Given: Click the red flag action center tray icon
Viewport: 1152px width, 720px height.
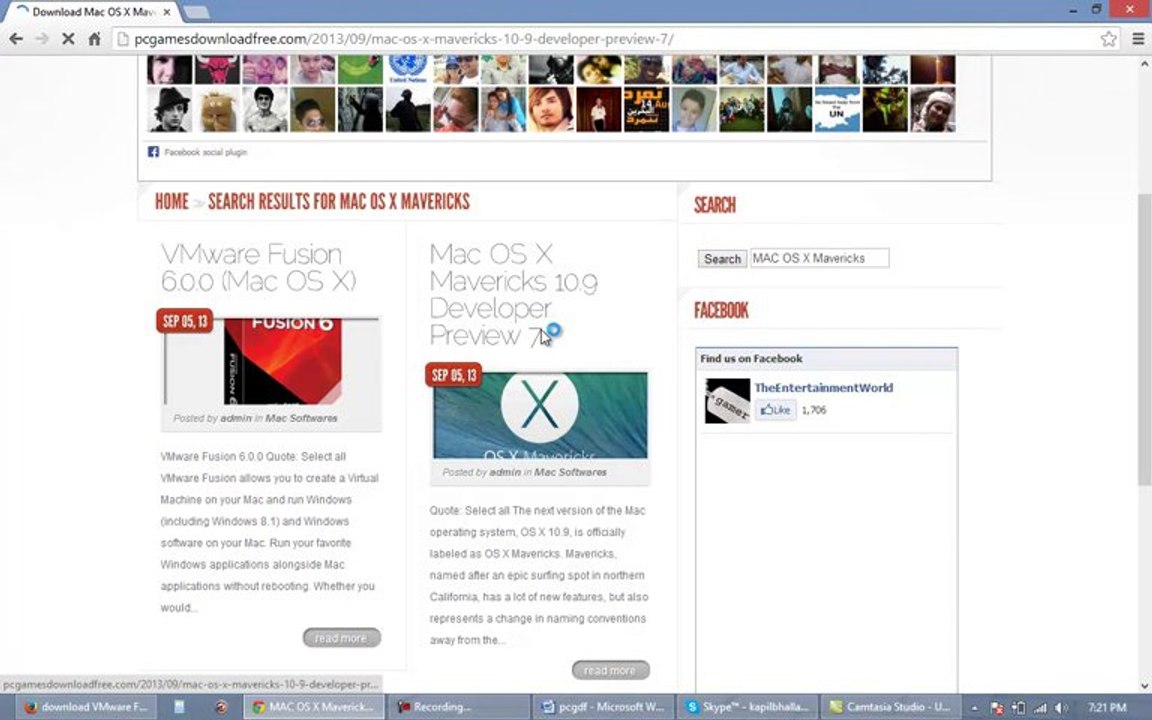Looking at the screenshot, I should coord(997,708).
